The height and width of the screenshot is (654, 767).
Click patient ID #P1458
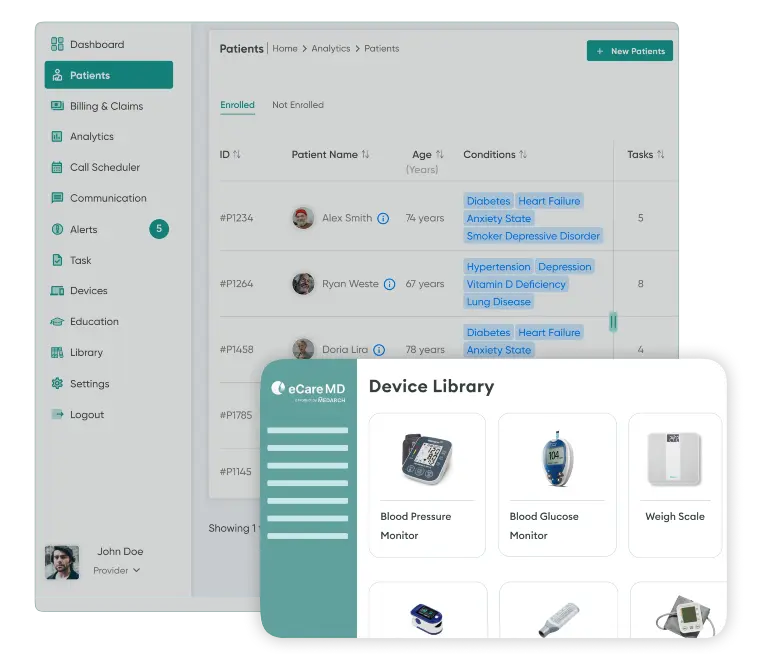point(236,350)
